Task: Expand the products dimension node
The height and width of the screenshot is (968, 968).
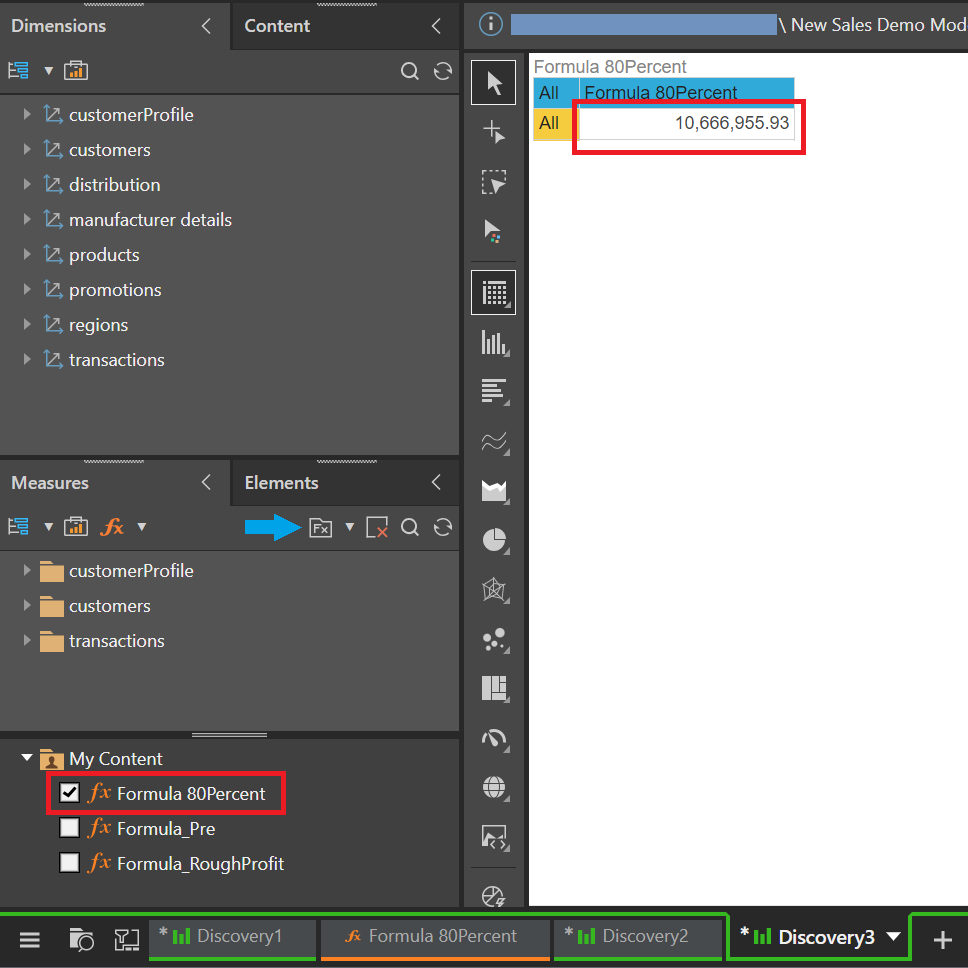Action: click(27, 254)
